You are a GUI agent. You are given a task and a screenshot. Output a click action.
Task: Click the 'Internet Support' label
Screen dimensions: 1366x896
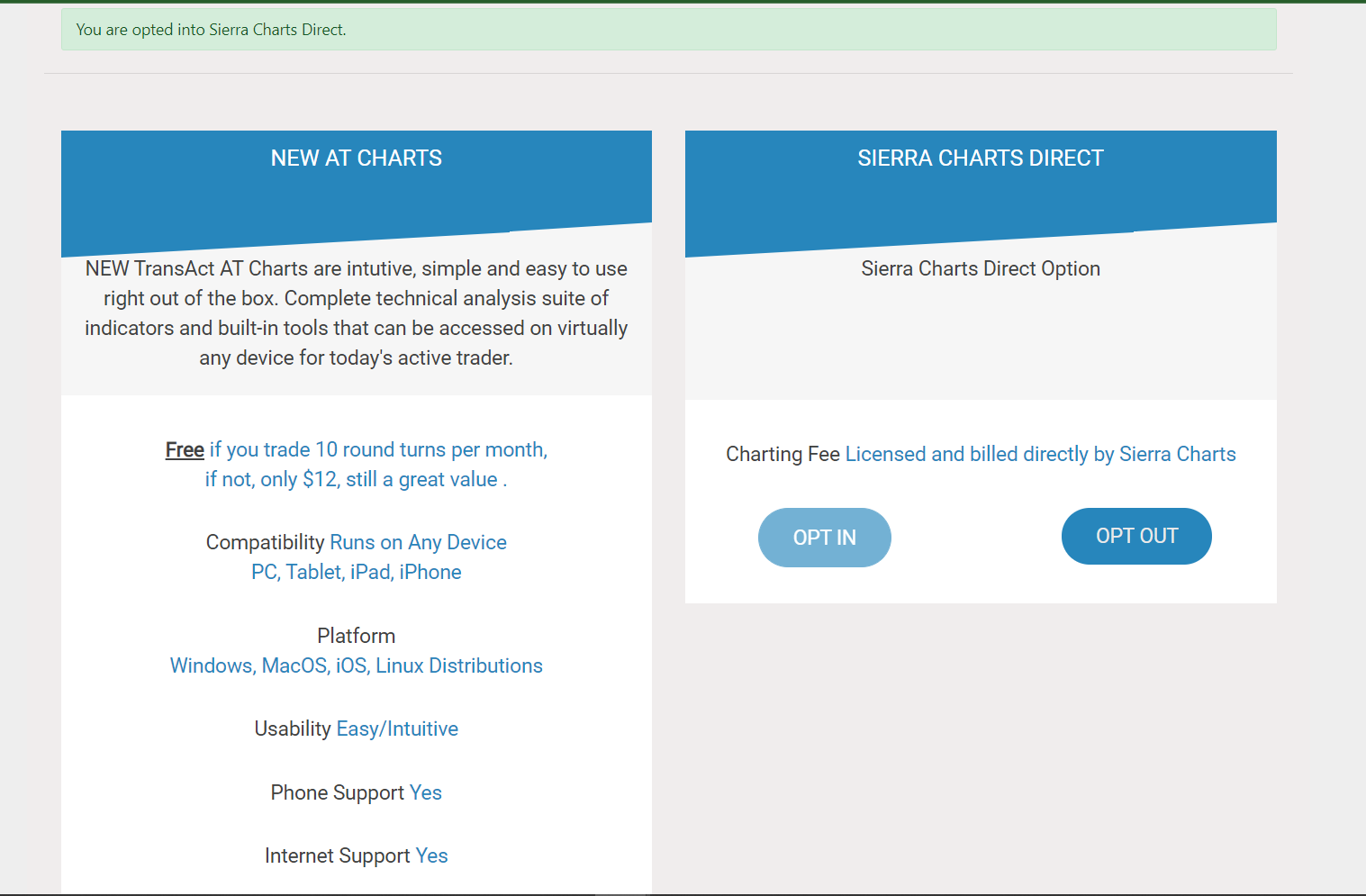[x=338, y=856]
